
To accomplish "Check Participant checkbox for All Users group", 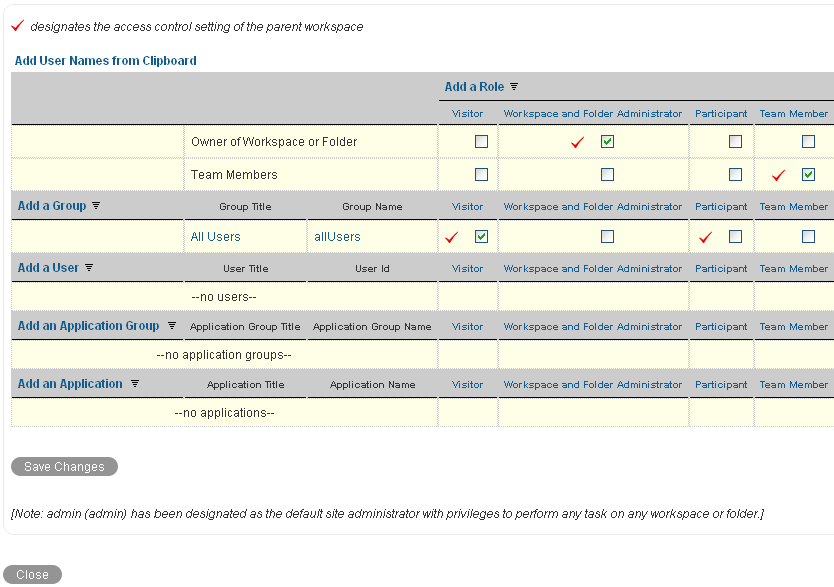I will pos(735,237).
